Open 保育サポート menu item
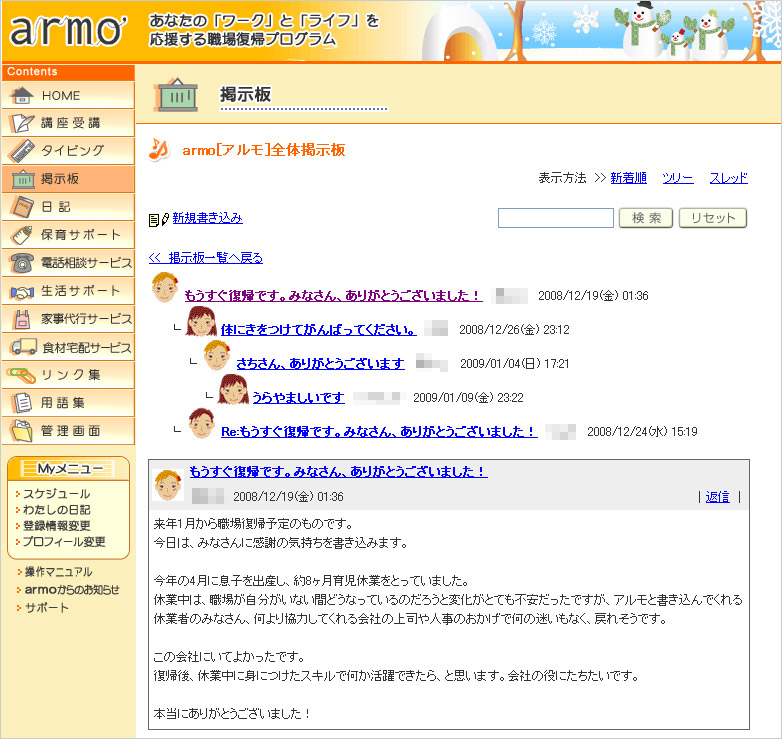Image resolution: width=782 pixels, height=739 pixels. 68,235
